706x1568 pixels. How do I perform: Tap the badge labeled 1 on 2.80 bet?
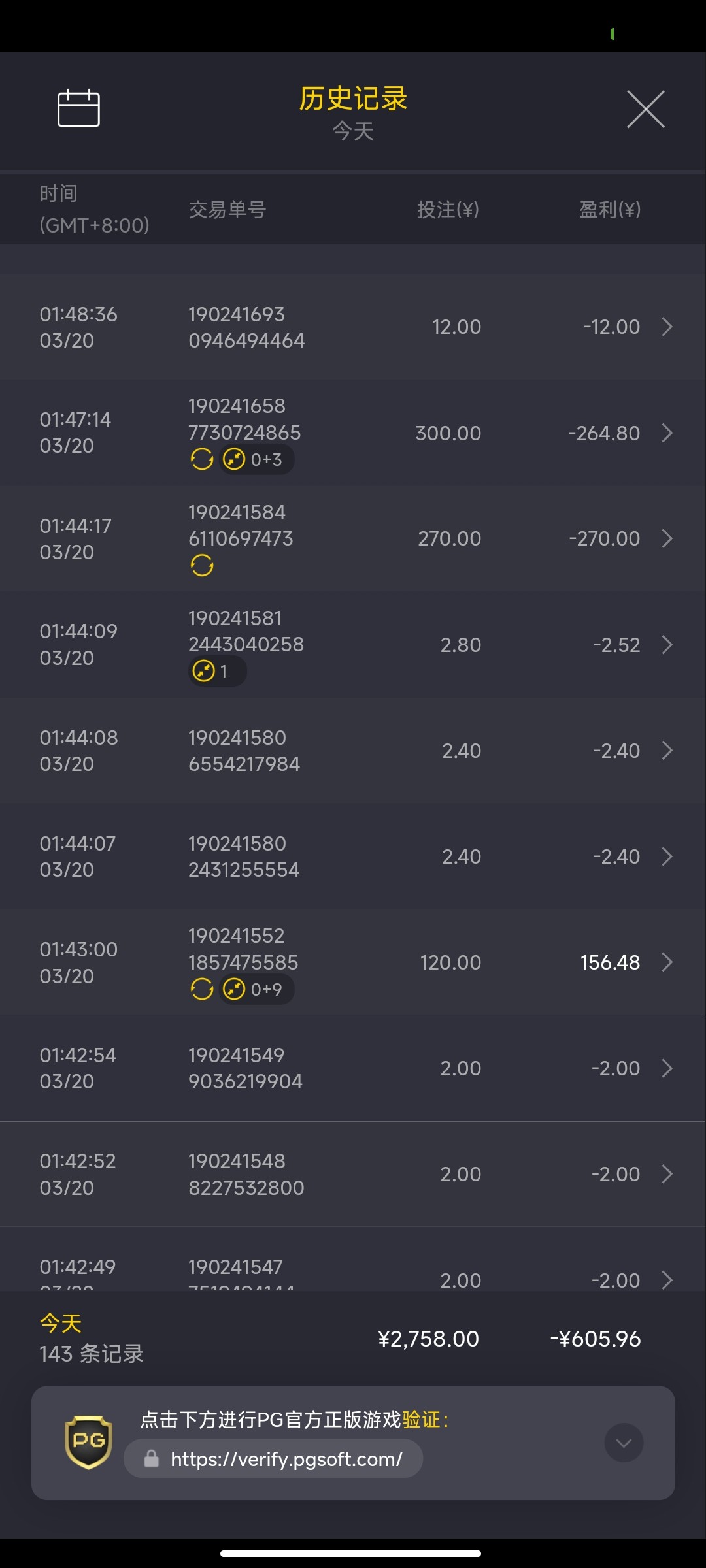point(217,671)
